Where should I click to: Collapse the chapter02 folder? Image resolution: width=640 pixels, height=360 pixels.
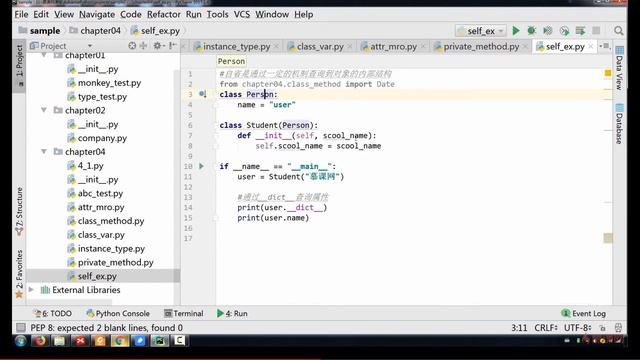44,110
